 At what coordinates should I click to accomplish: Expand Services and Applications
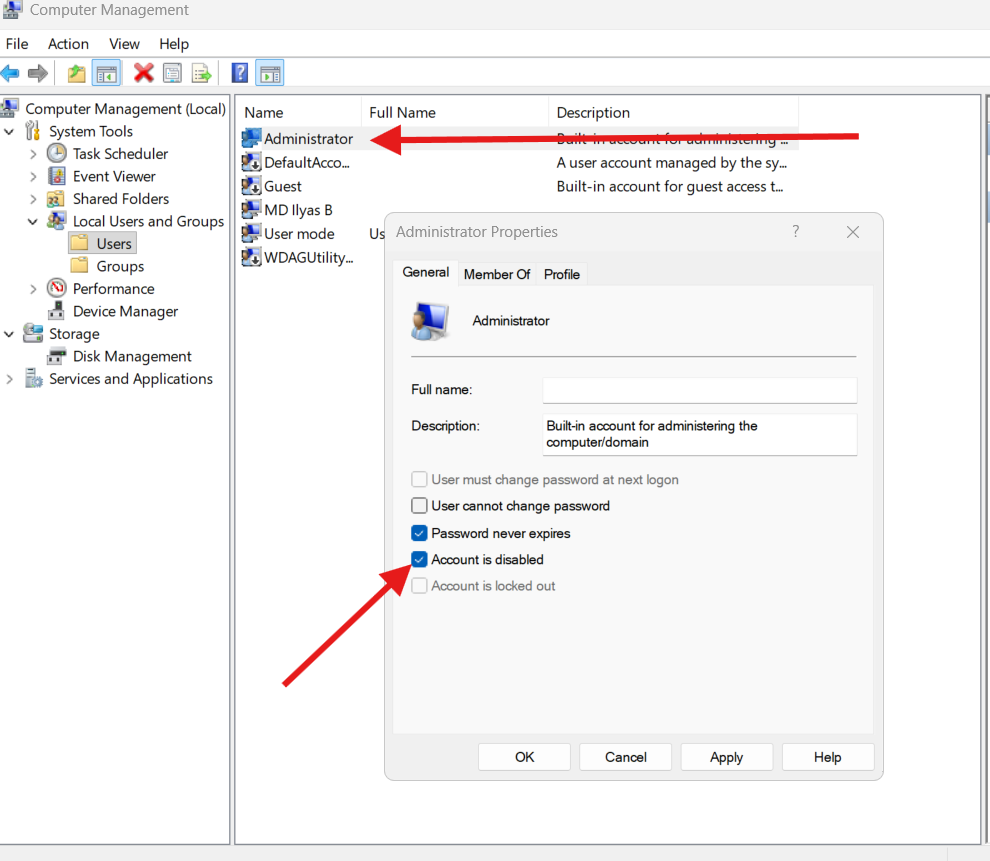click(9, 378)
